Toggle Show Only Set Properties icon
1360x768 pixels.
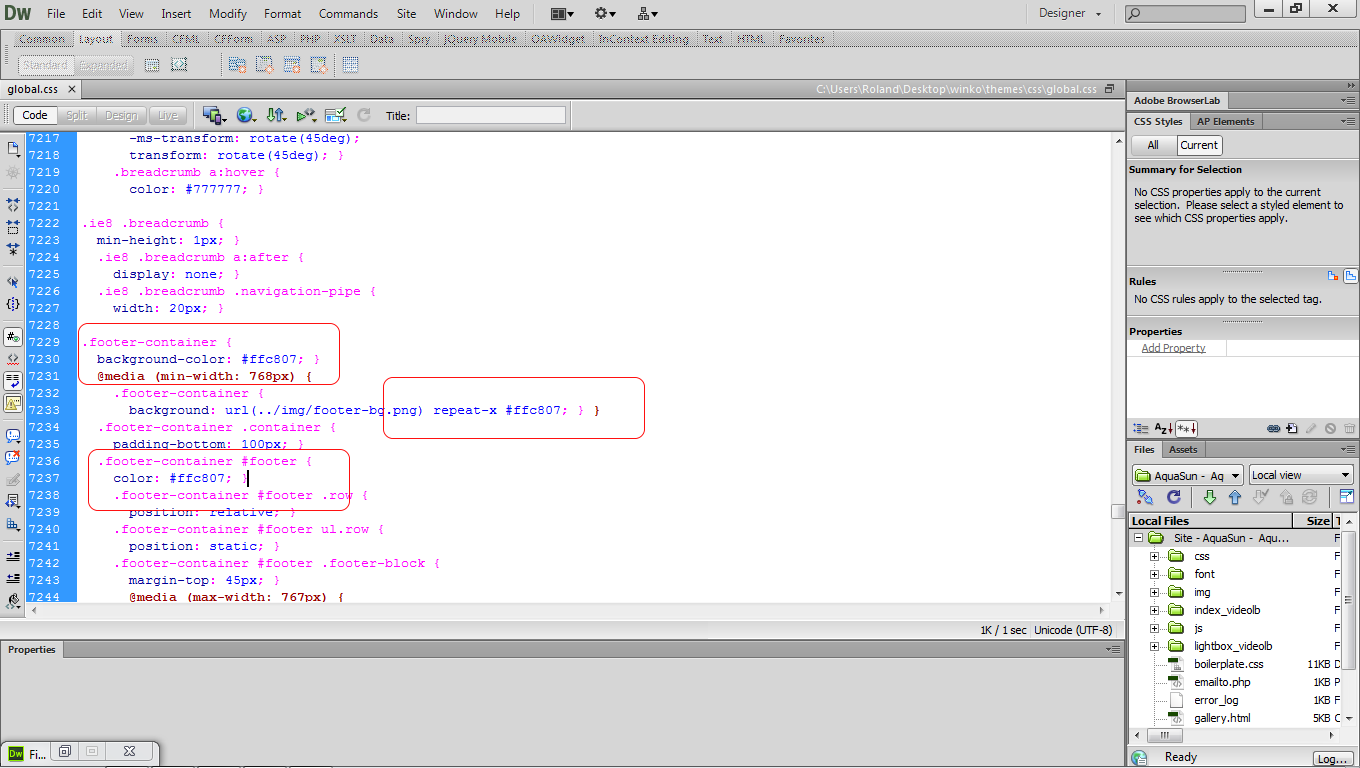tap(1187, 428)
